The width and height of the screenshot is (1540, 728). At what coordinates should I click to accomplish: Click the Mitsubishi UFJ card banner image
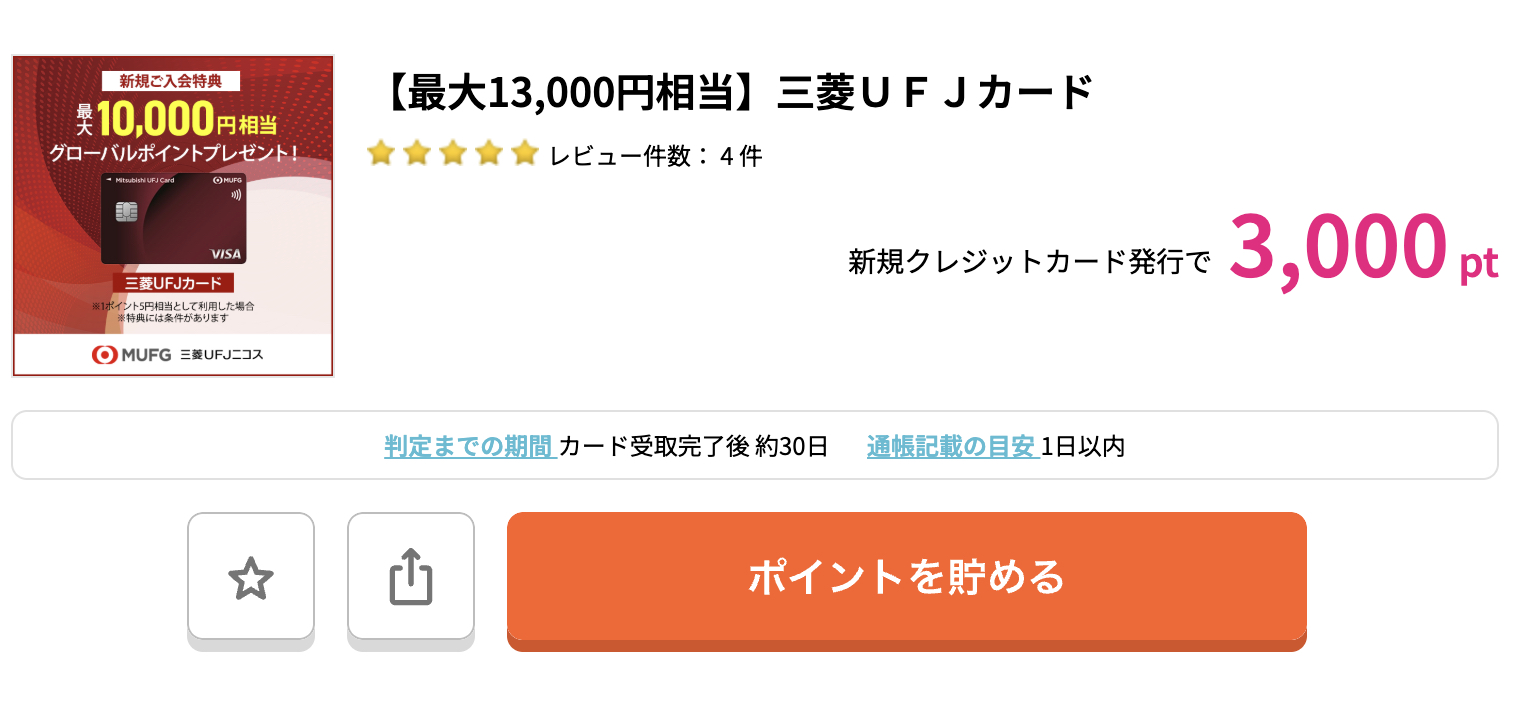pyautogui.click(x=171, y=216)
